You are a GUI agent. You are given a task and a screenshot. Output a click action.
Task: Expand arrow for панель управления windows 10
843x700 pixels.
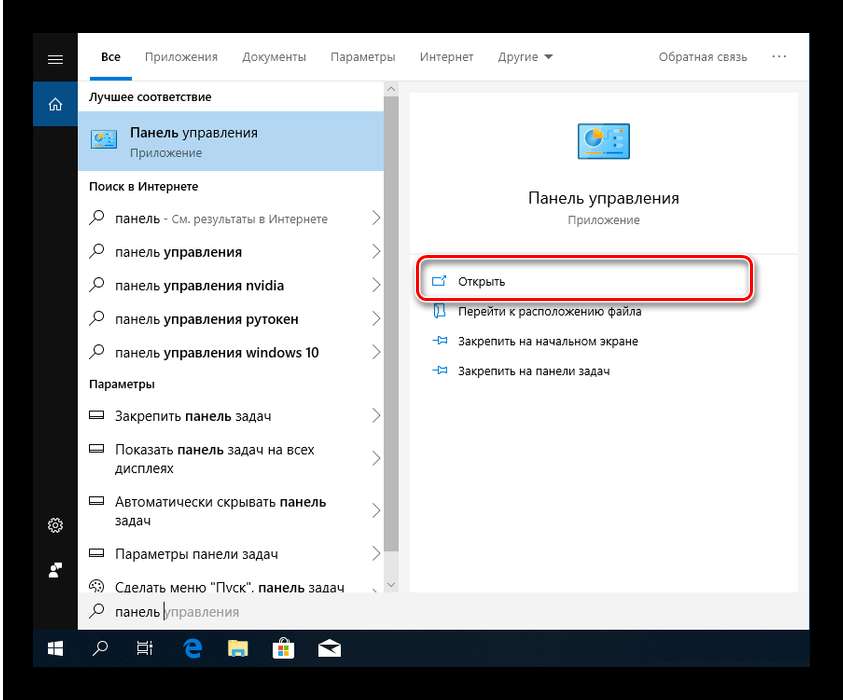[376, 353]
